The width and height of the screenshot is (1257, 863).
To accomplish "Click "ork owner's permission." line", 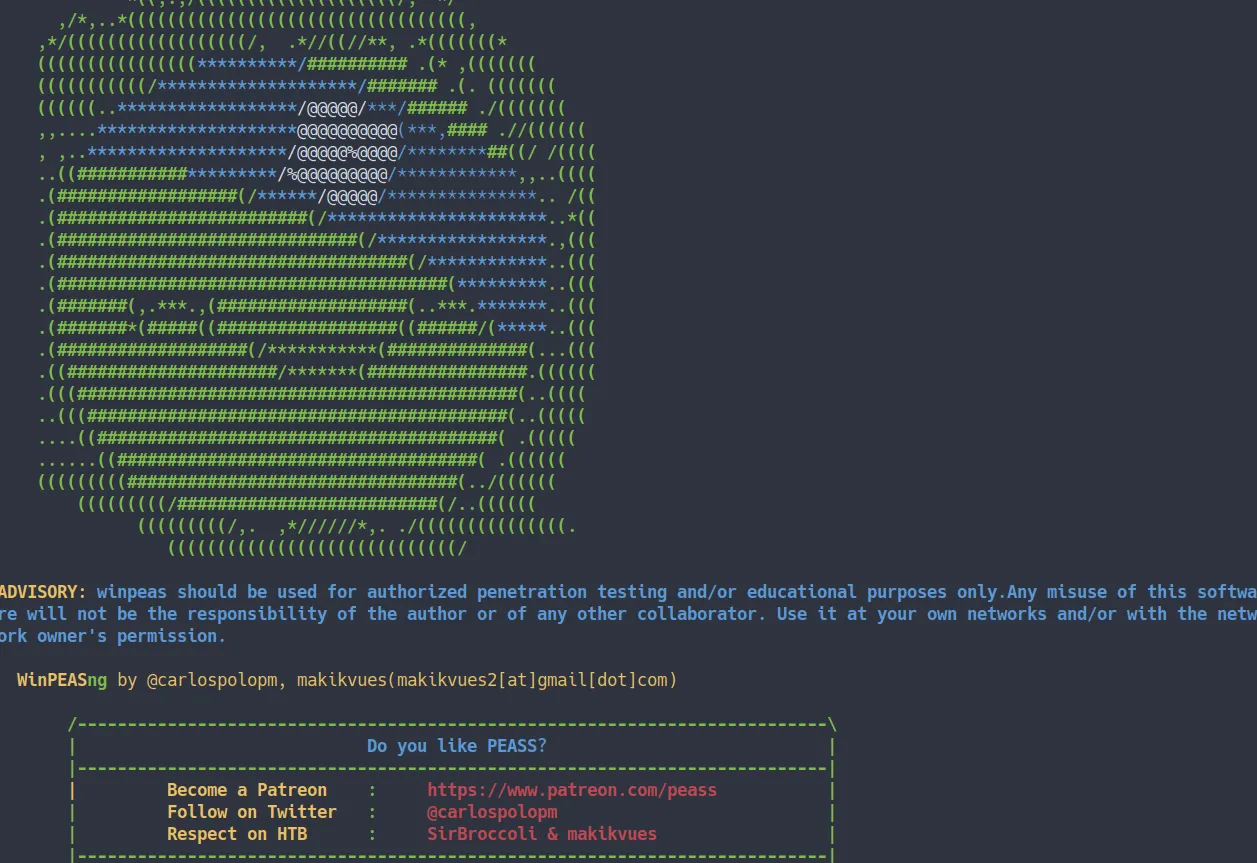I will [113, 636].
